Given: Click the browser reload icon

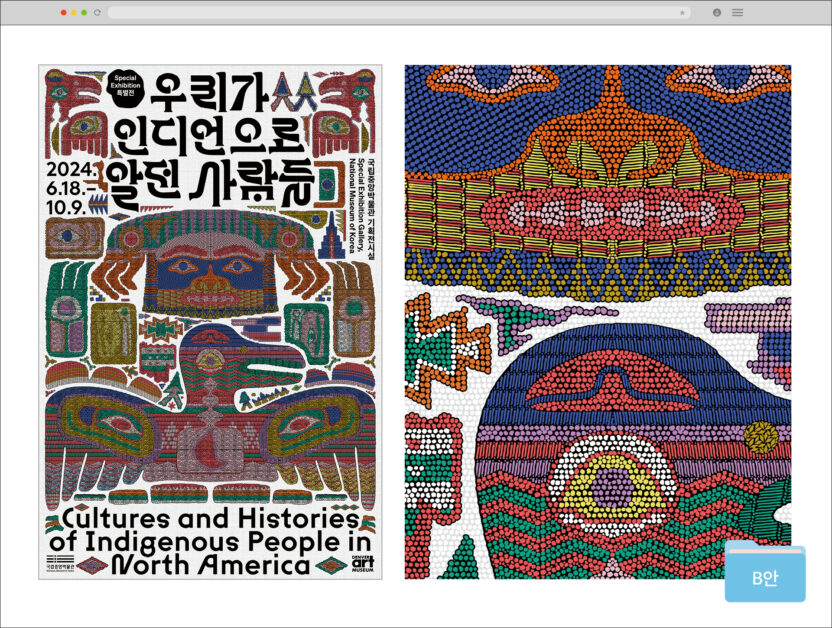Looking at the screenshot, I should click(97, 12).
